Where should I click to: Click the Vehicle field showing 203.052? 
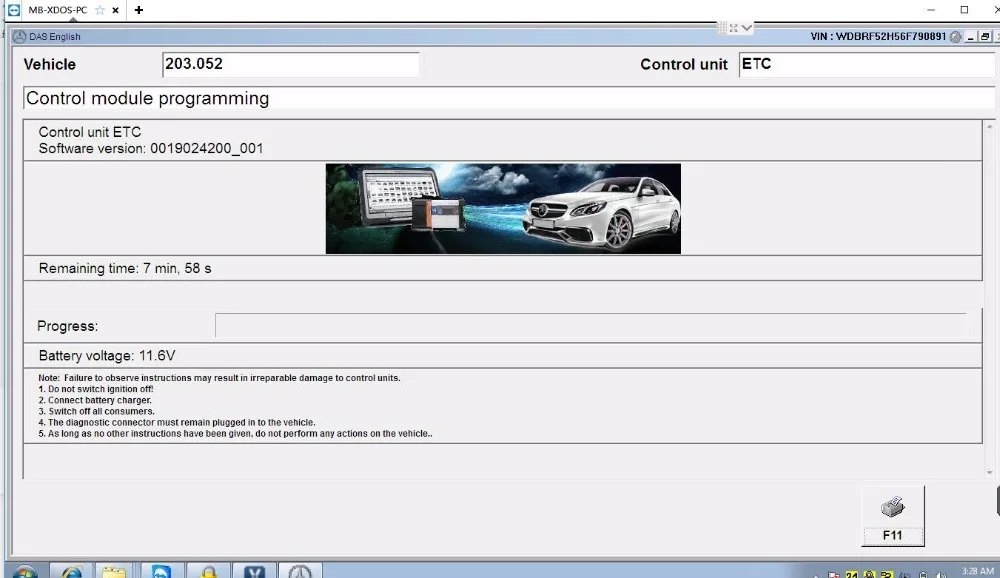[x=290, y=64]
